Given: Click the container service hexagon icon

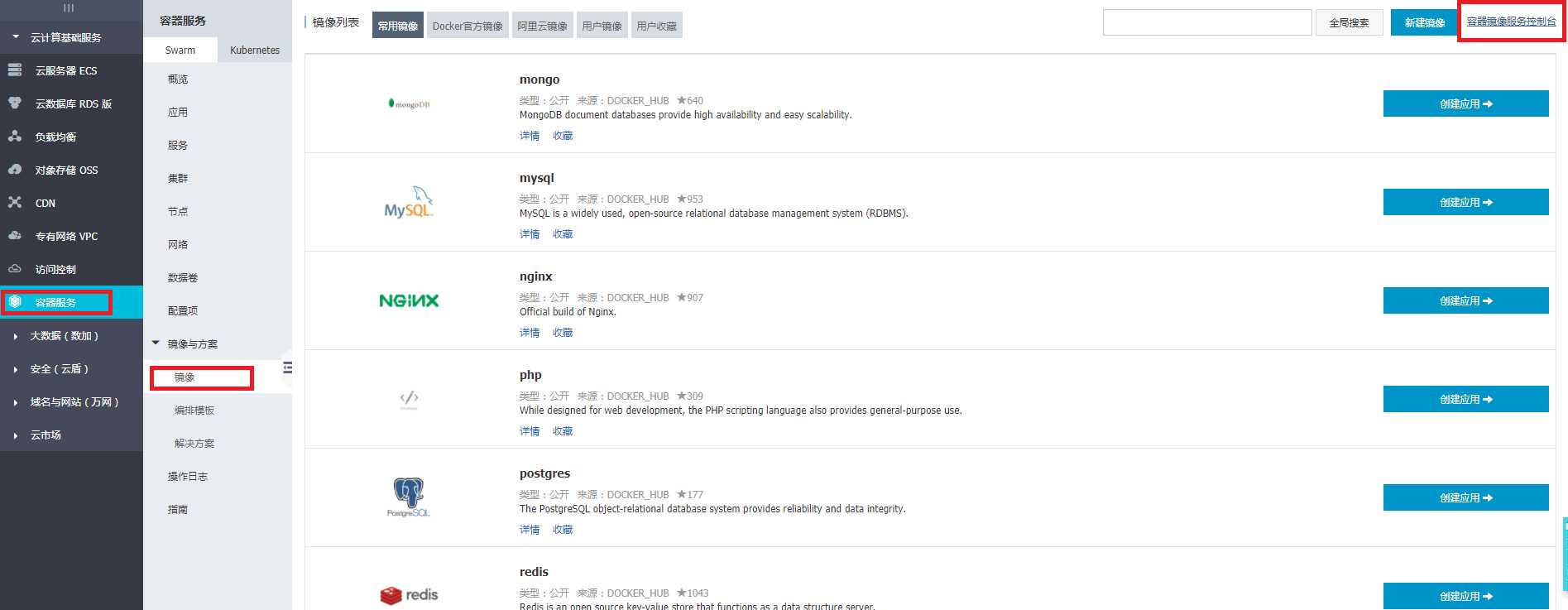Looking at the screenshot, I should coord(15,302).
